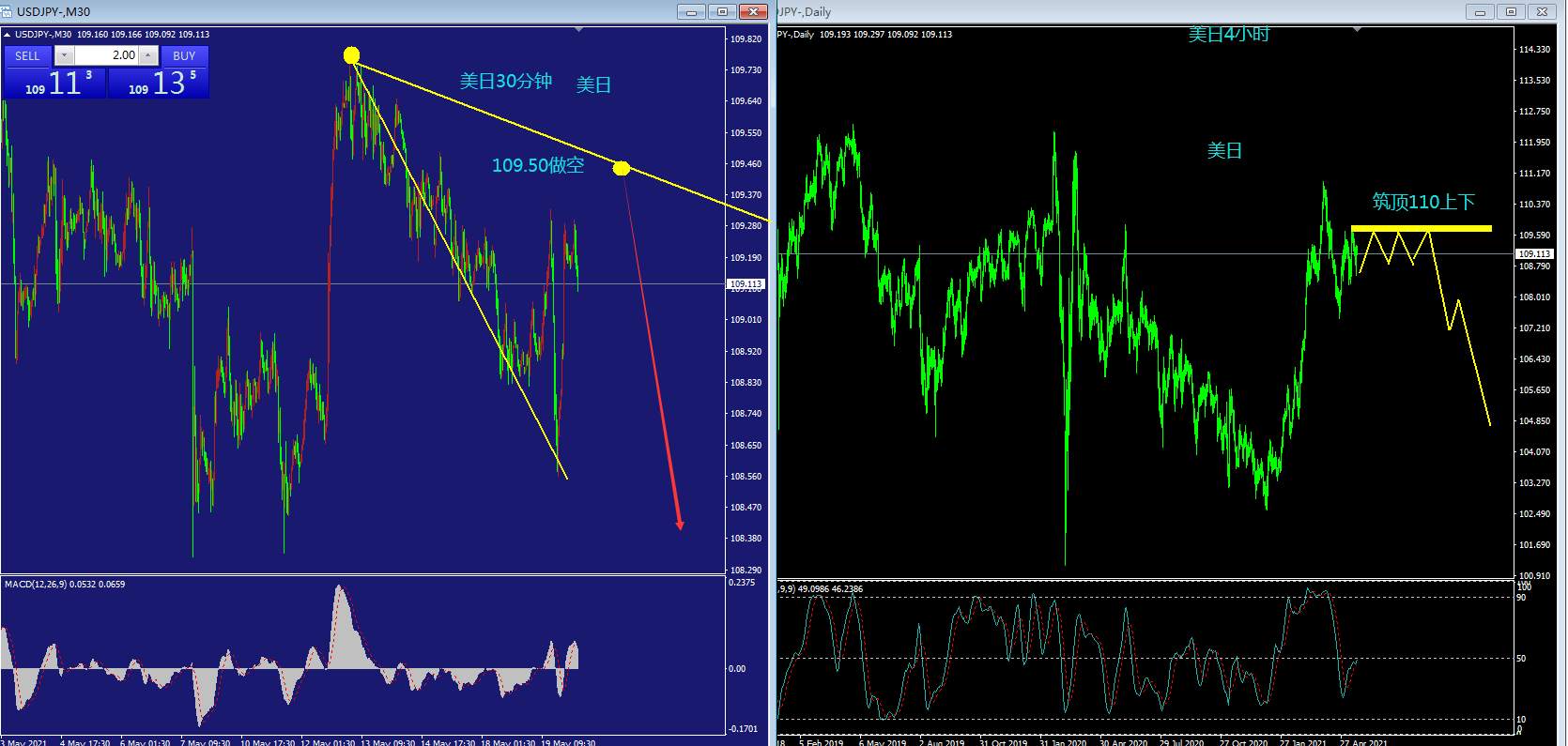Select the yellow dot near 109.50做空 label
Screen dimensions: 1568x746
pyautogui.click(x=621, y=168)
